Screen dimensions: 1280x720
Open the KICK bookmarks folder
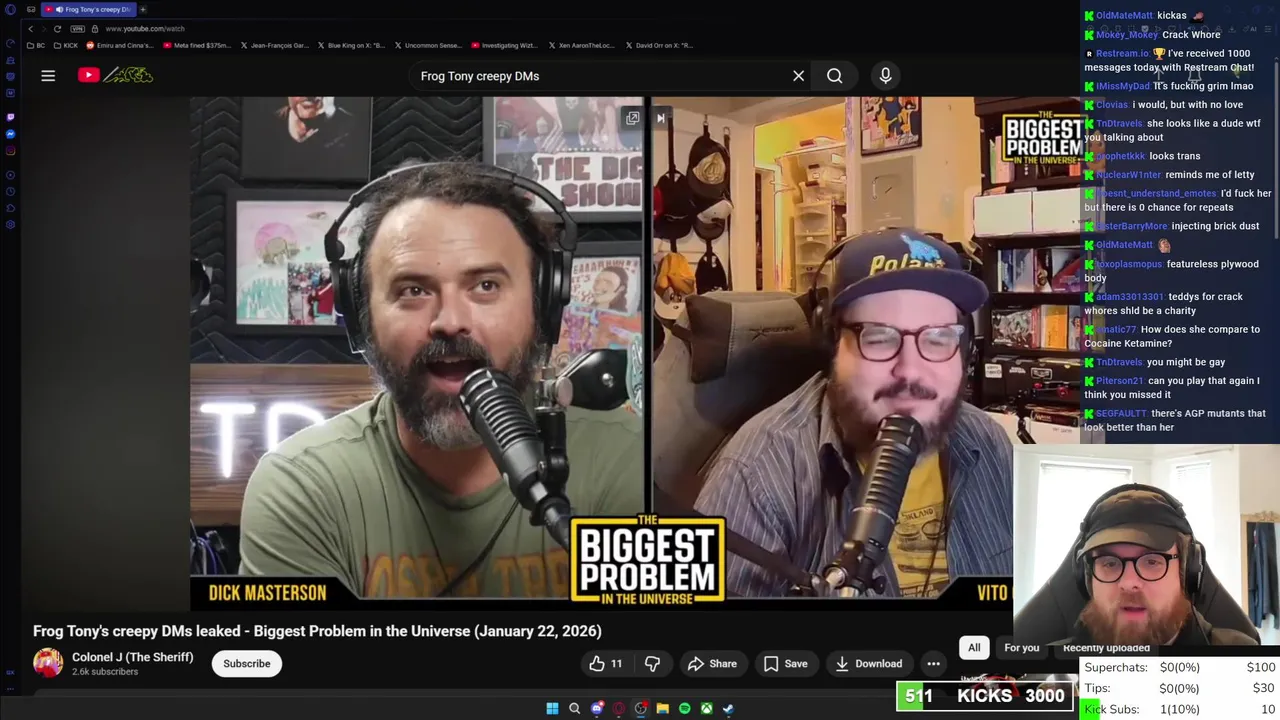pyautogui.click(x=66, y=45)
